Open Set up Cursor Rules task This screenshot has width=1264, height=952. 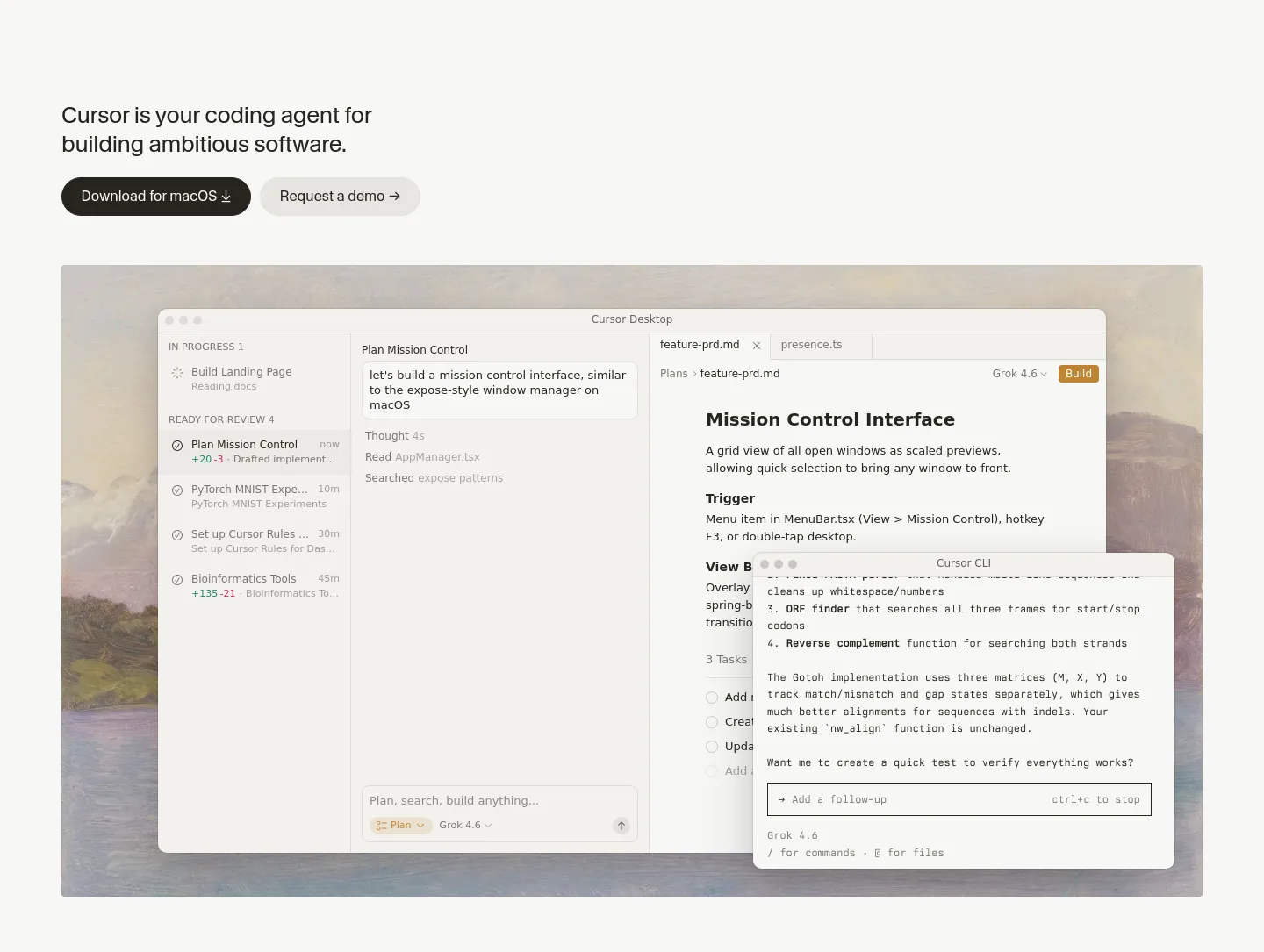[255, 540]
